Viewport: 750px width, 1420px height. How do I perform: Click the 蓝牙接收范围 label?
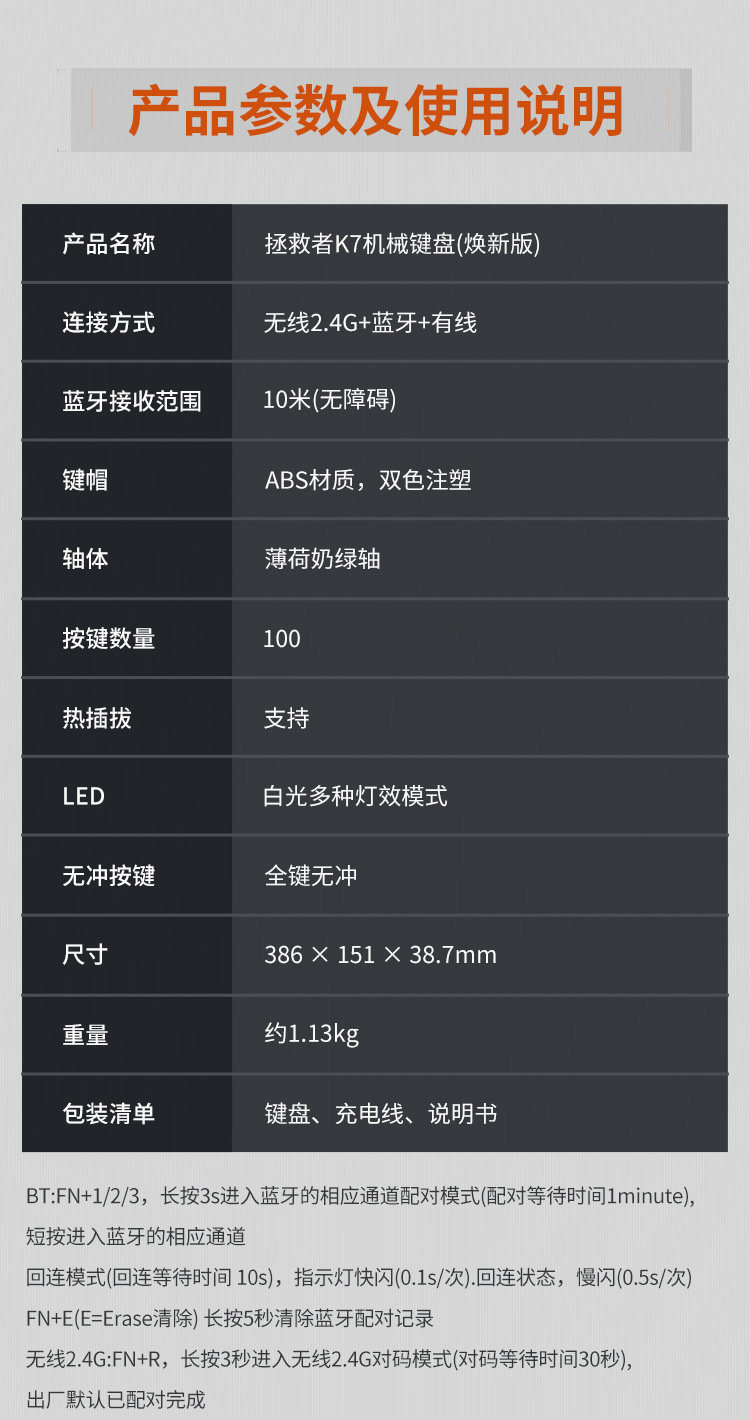tap(132, 401)
